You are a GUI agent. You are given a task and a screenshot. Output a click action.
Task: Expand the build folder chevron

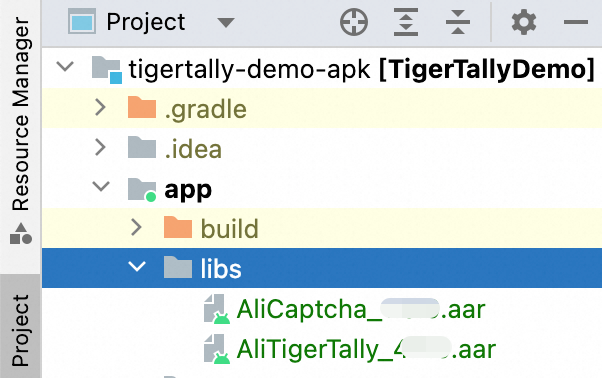136,227
